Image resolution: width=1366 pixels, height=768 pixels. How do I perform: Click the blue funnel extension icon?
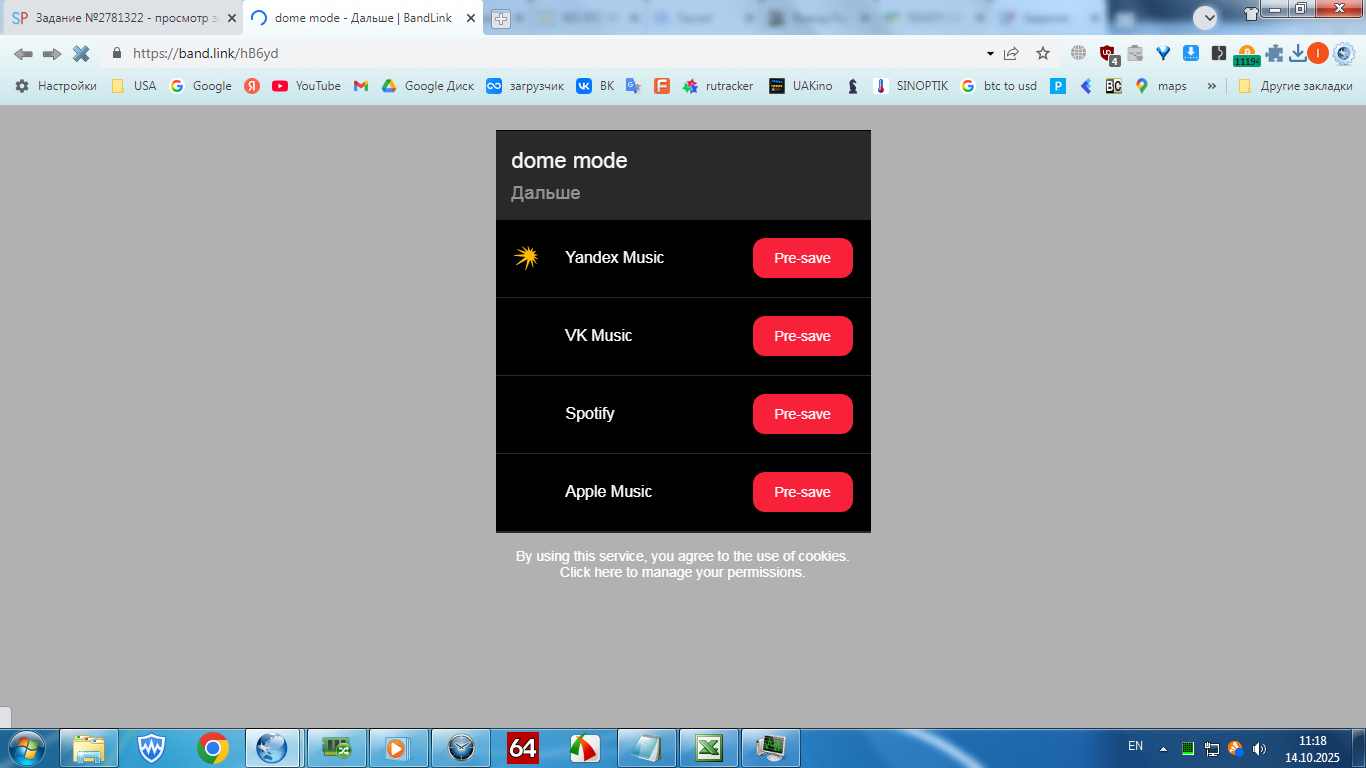[x=1163, y=53]
